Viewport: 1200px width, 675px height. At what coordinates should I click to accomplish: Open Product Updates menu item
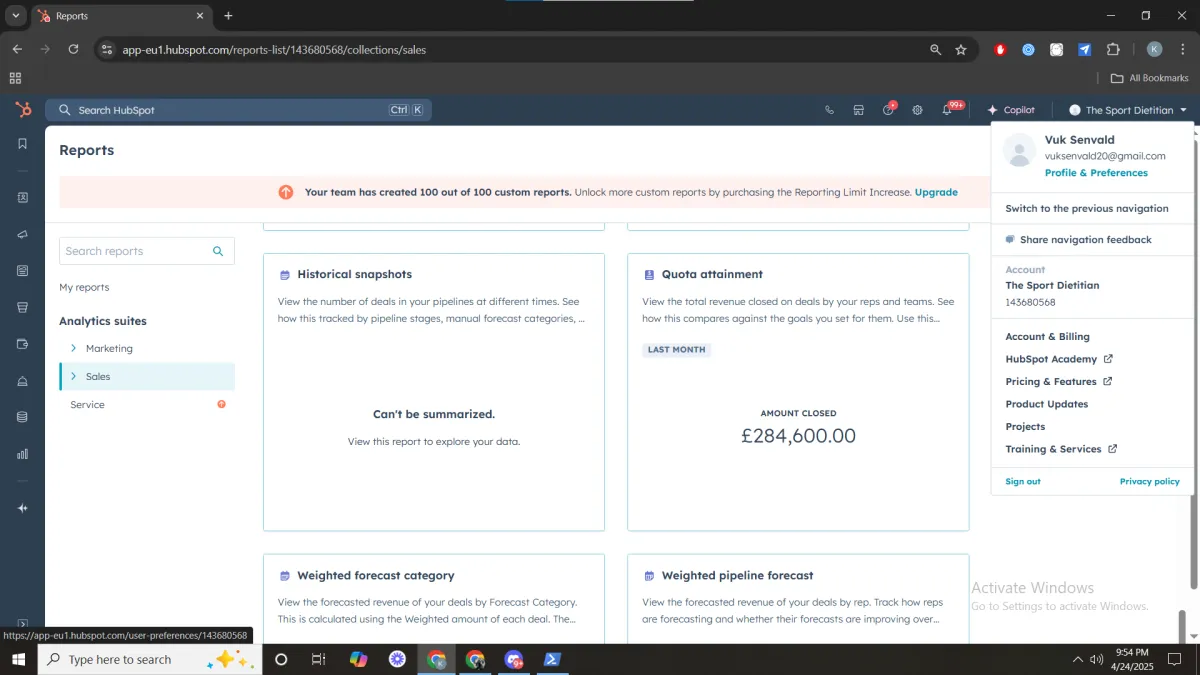(1046, 404)
